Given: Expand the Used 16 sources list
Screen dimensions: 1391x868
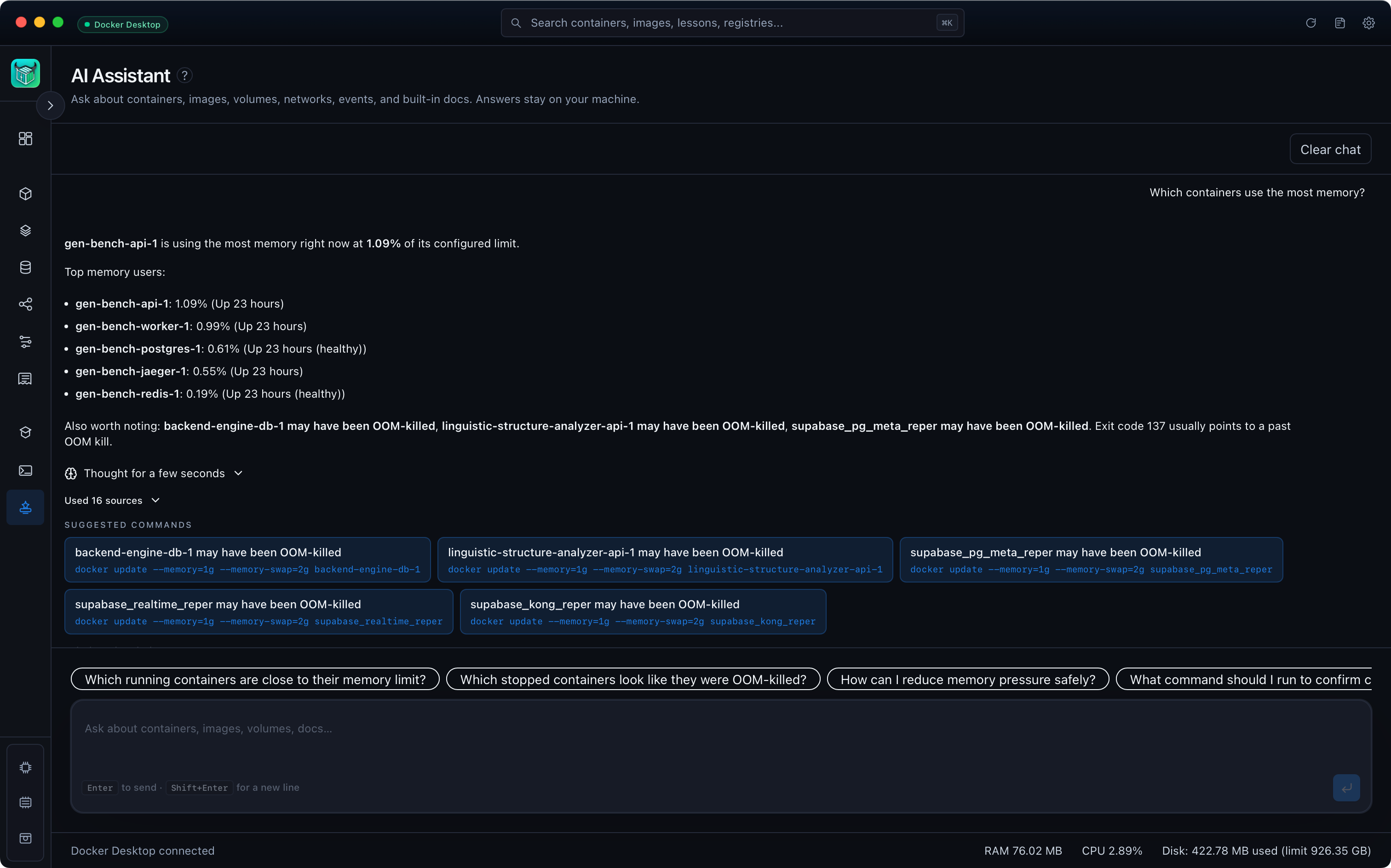Looking at the screenshot, I should [112, 501].
